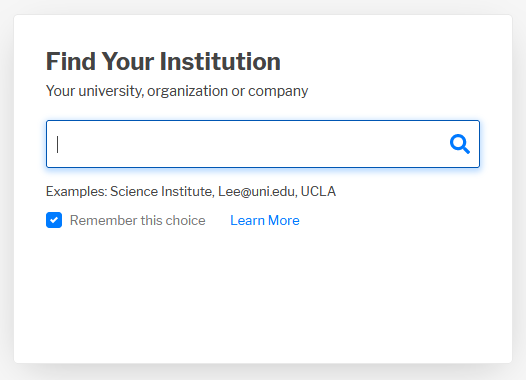Click the word More in the blue link
Image resolution: width=526 pixels, height=380 pixels.
point(284,220)
